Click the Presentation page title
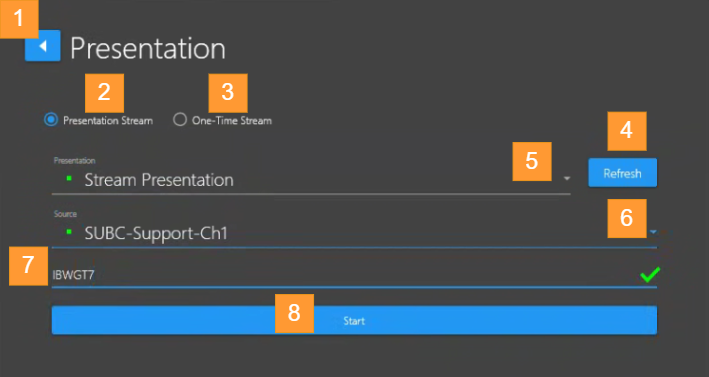This screenshot has width=709, height=377. [147, 48]
